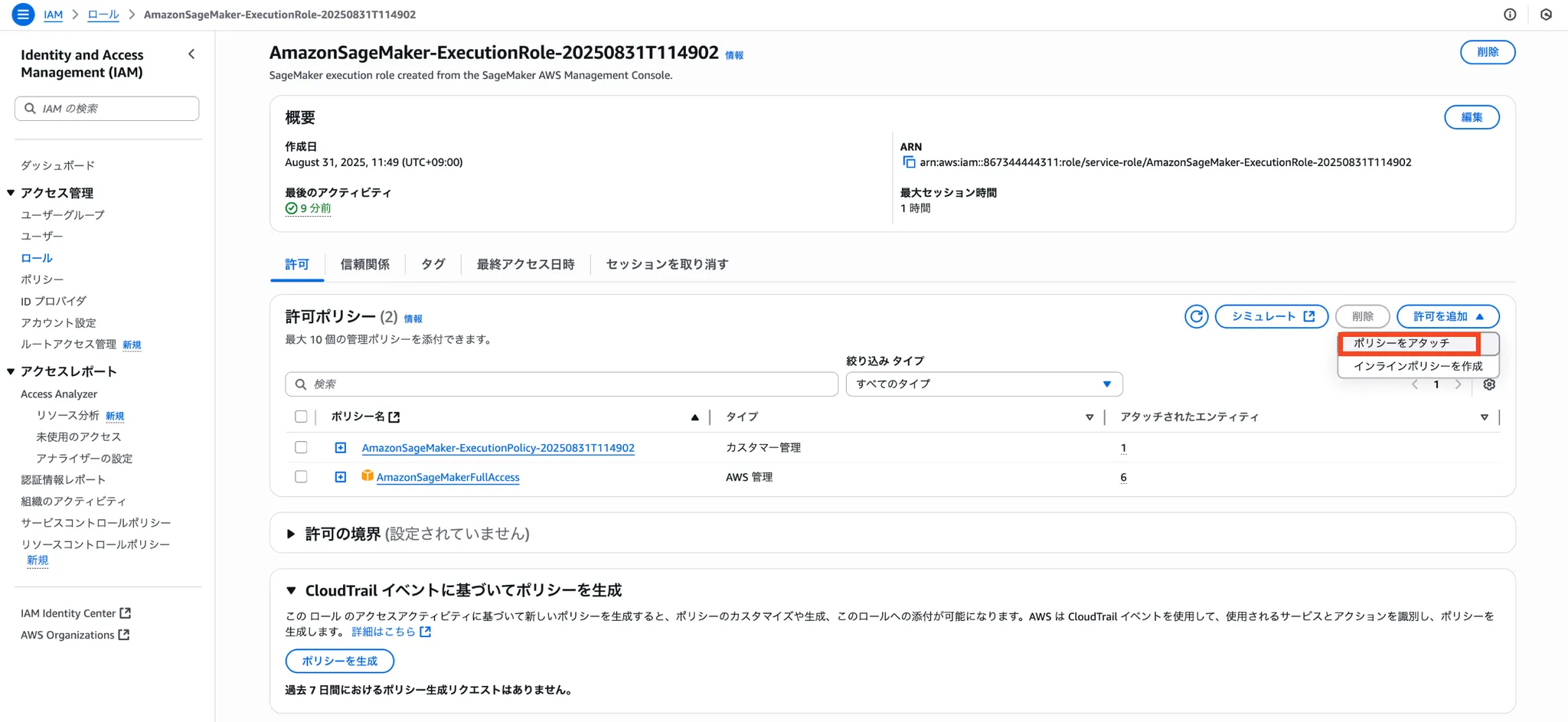1568x722 pixels.
Task: Open ポリシー in sidebar
Action: (42, 279)
